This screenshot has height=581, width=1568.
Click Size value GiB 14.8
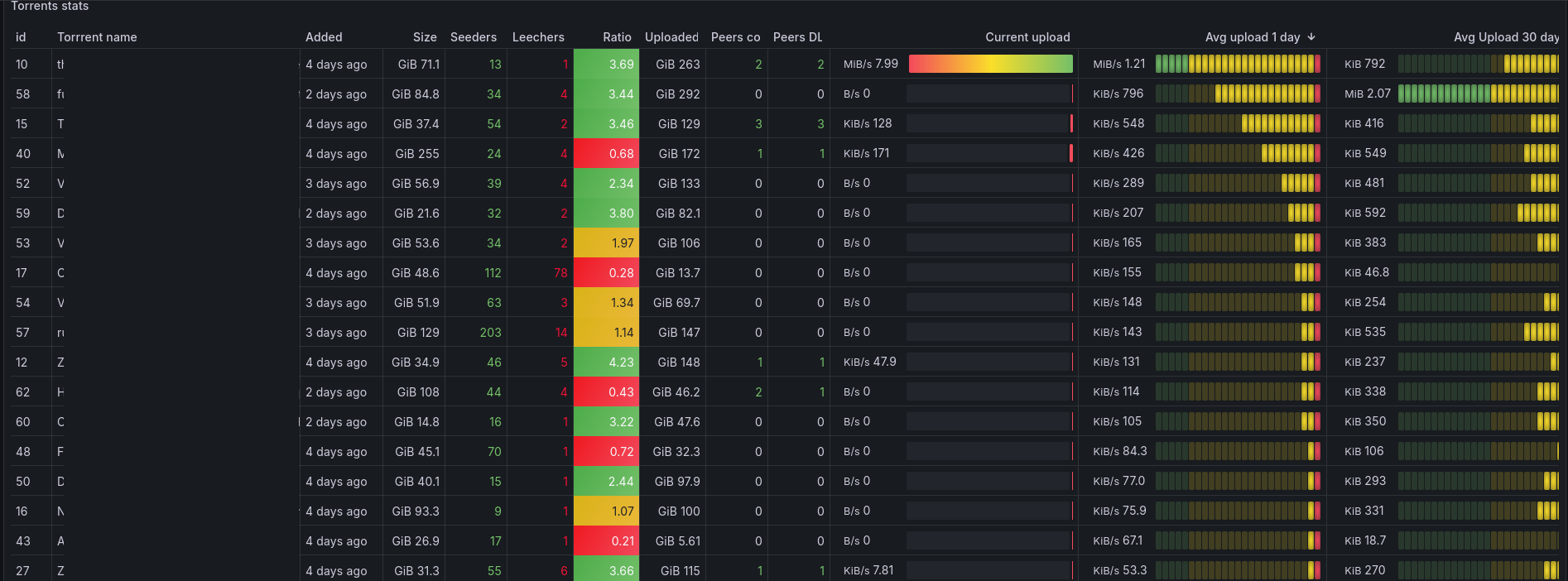[416, 422]
